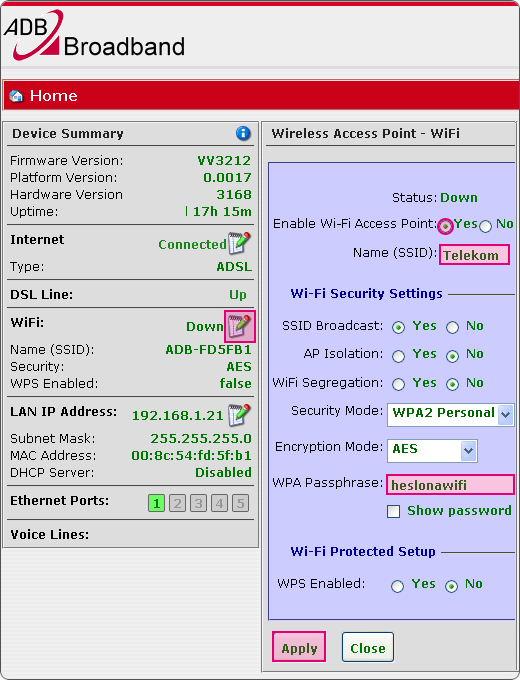520x680 pixels.
Task: Click the Security AES value
Action: (239, 367)
